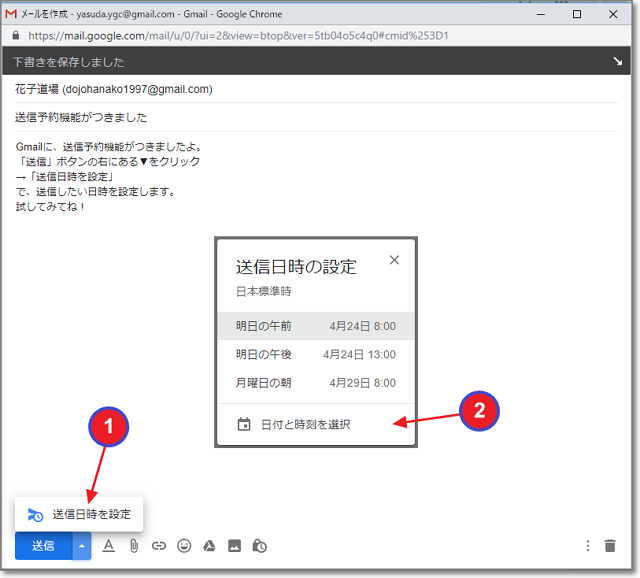The height and width of the screenshot is (578, 640).
Task: Choose 月曜日の朝 4月29日 8:00 option
Action: 315,382
